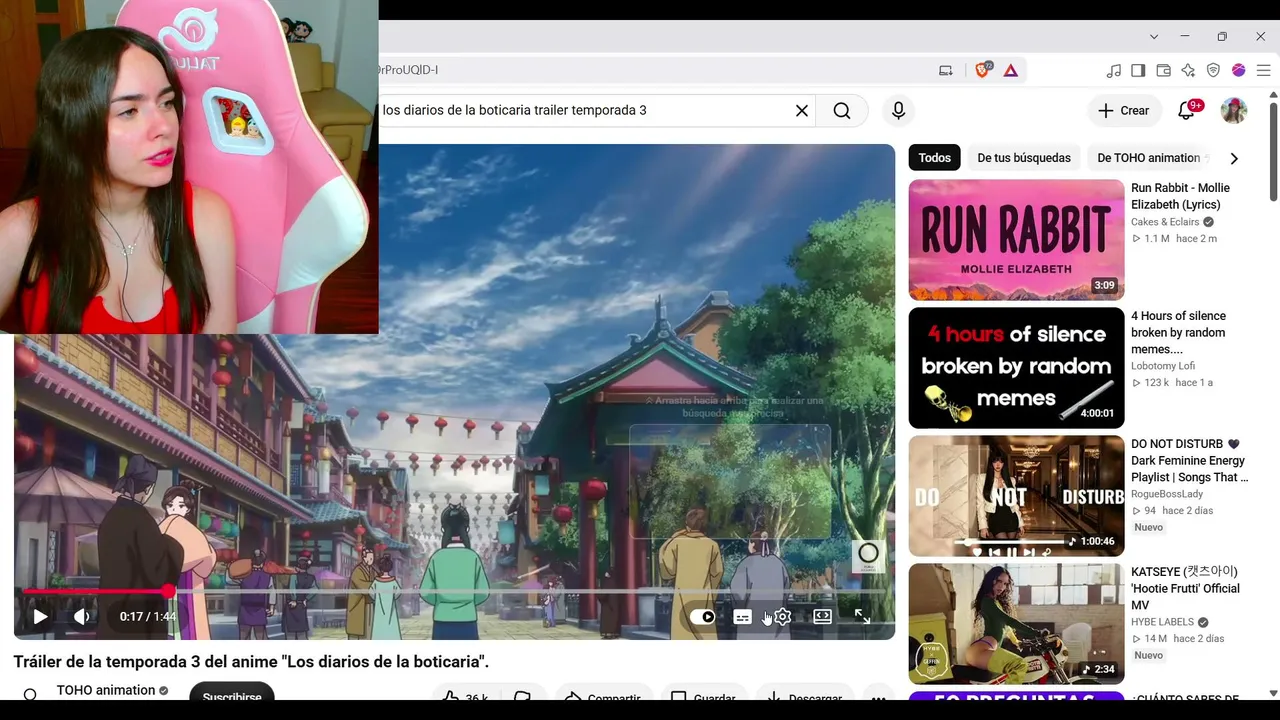
Task: Click the search magnifier button
Action: coord(842,111)
